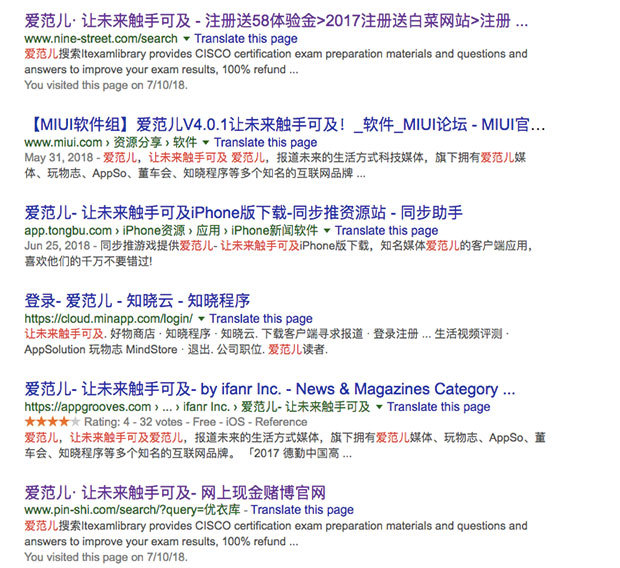Click 'You visited this page' under nine-street result
The height and width of the screenshot is (568, 620).
(106, 85)
